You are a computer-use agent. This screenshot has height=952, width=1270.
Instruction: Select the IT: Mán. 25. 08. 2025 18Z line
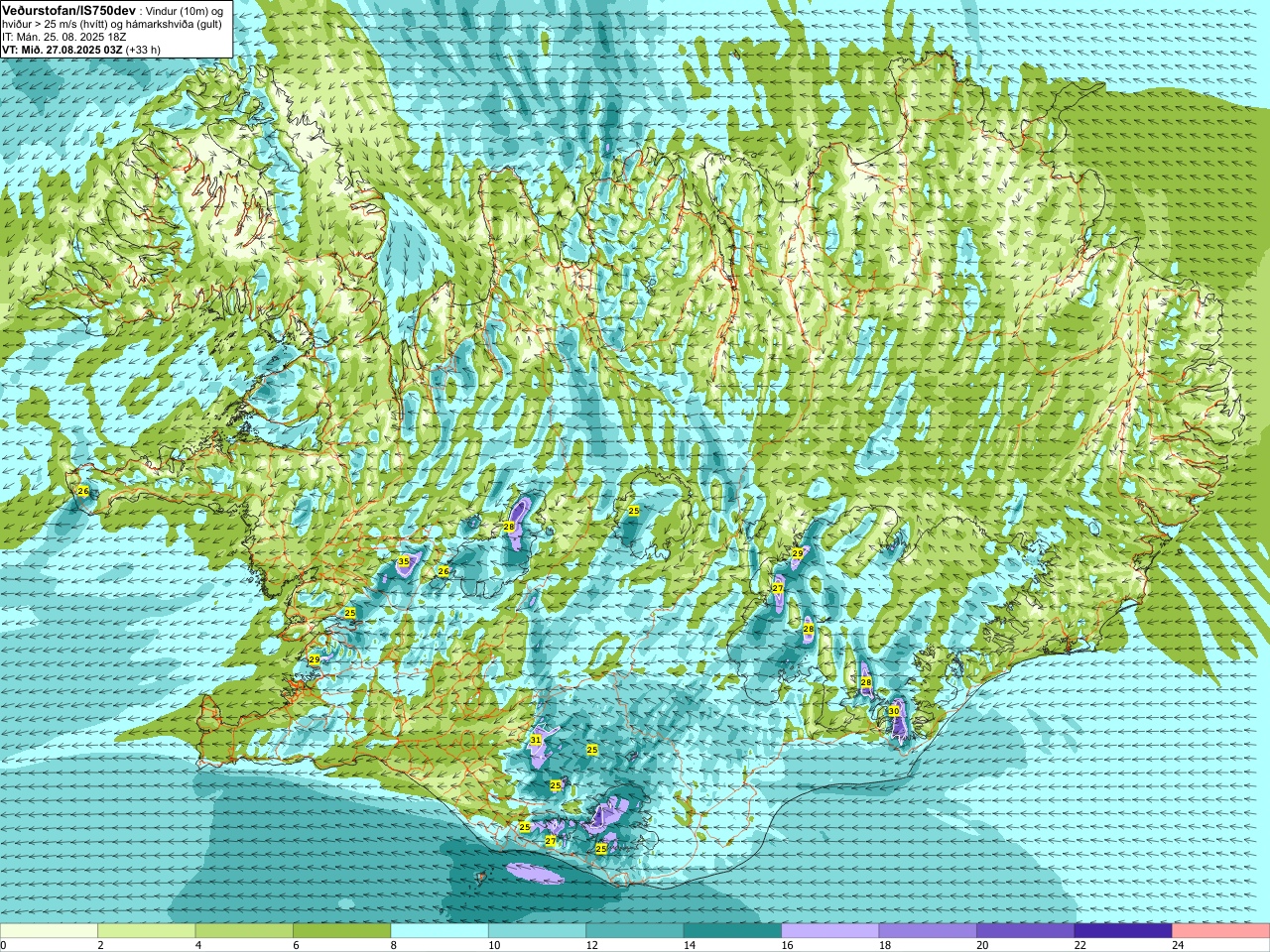click(x=62, y=37)
